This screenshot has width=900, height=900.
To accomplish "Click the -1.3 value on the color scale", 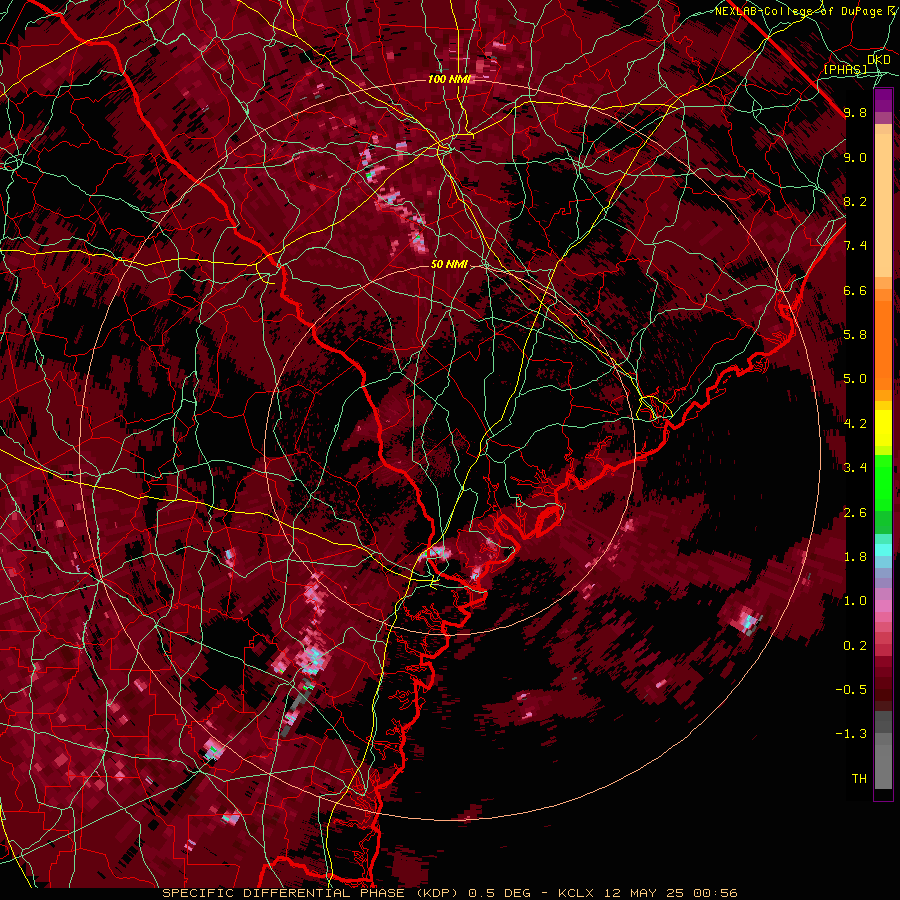I will (x=851, y=734).
